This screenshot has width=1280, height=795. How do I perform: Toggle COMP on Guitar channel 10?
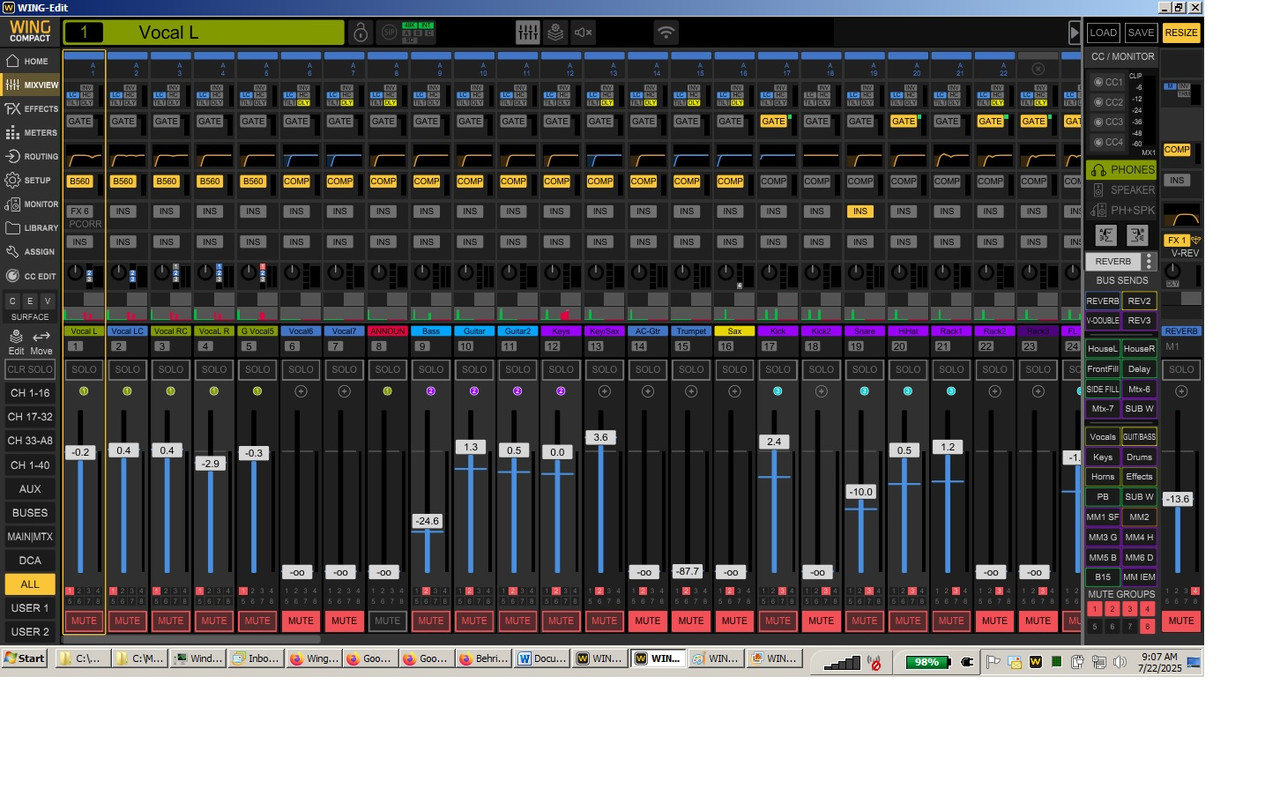click(470, 181)
